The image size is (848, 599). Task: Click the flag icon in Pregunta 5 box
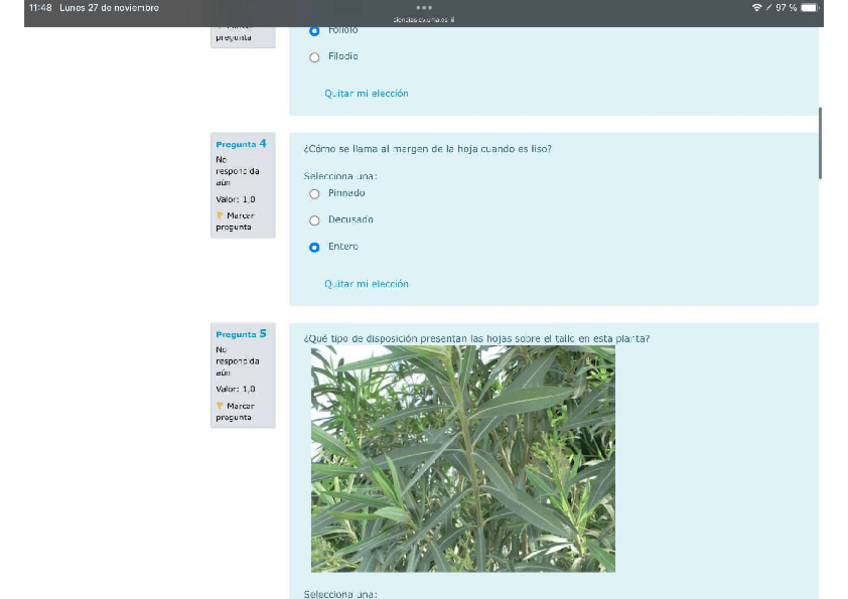[x=220, y=405]
